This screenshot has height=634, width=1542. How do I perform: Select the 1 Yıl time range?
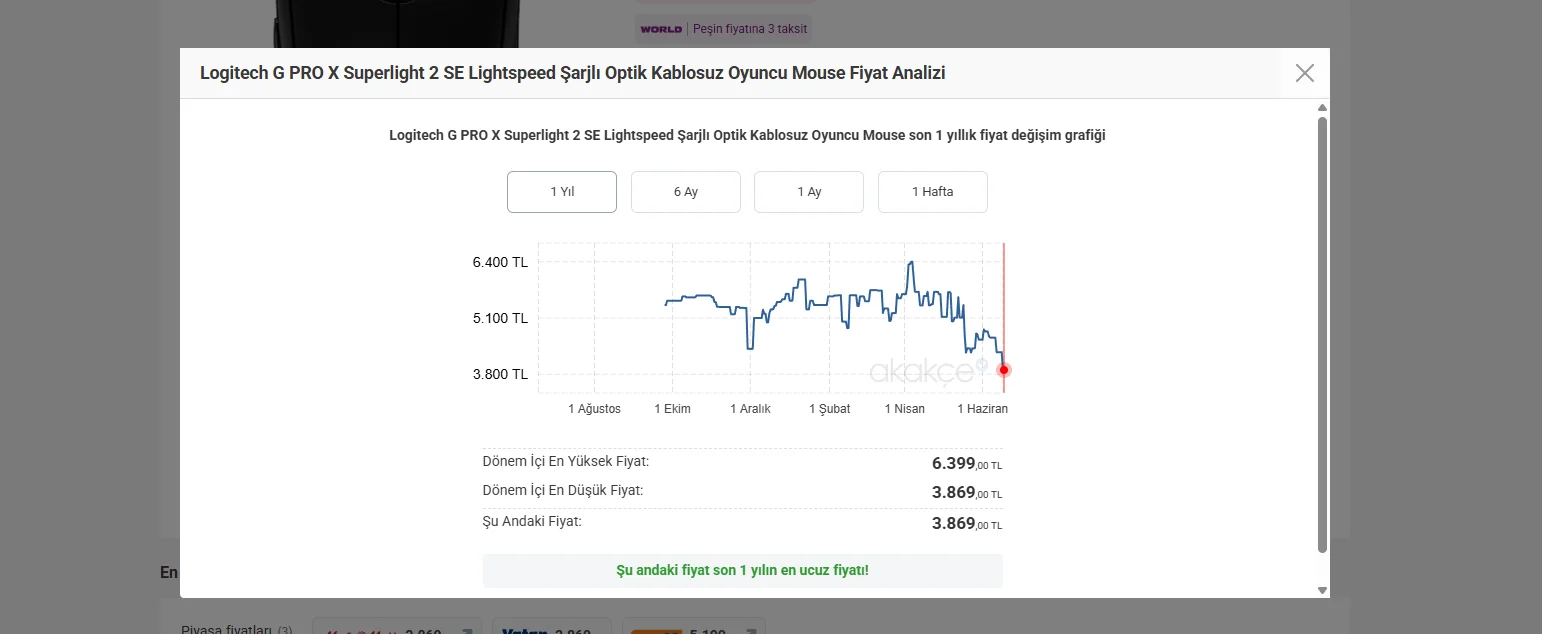click(562, 192)
